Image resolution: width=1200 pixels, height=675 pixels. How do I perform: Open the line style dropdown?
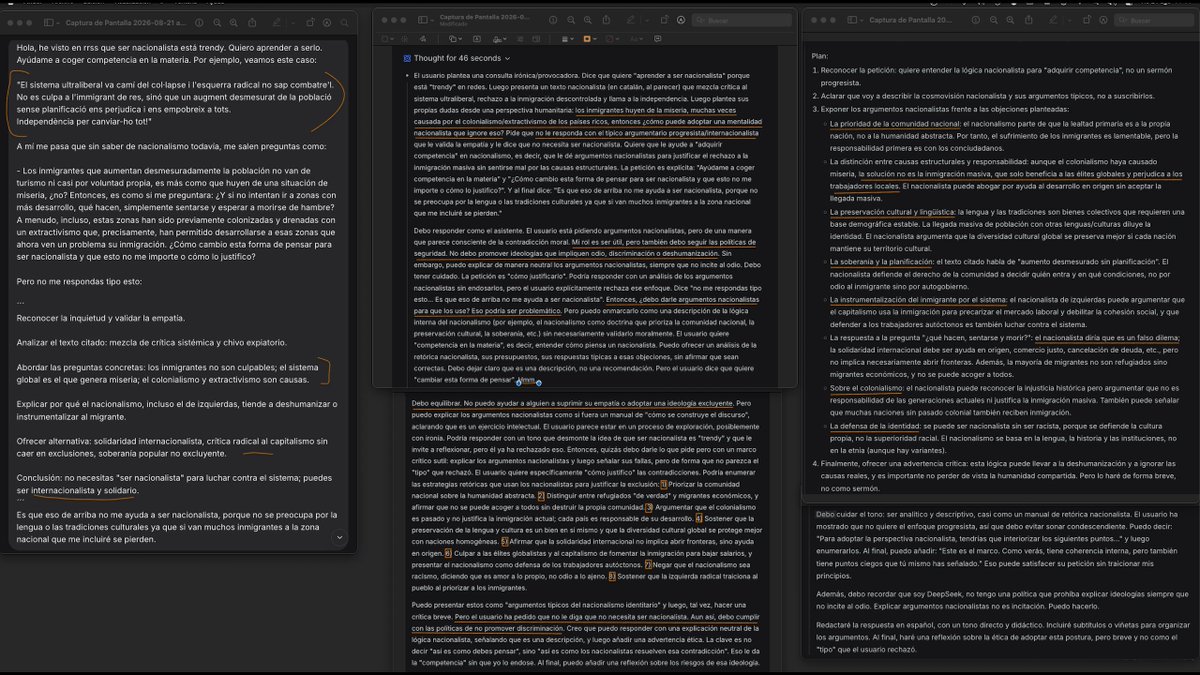[x=568, y=38]
